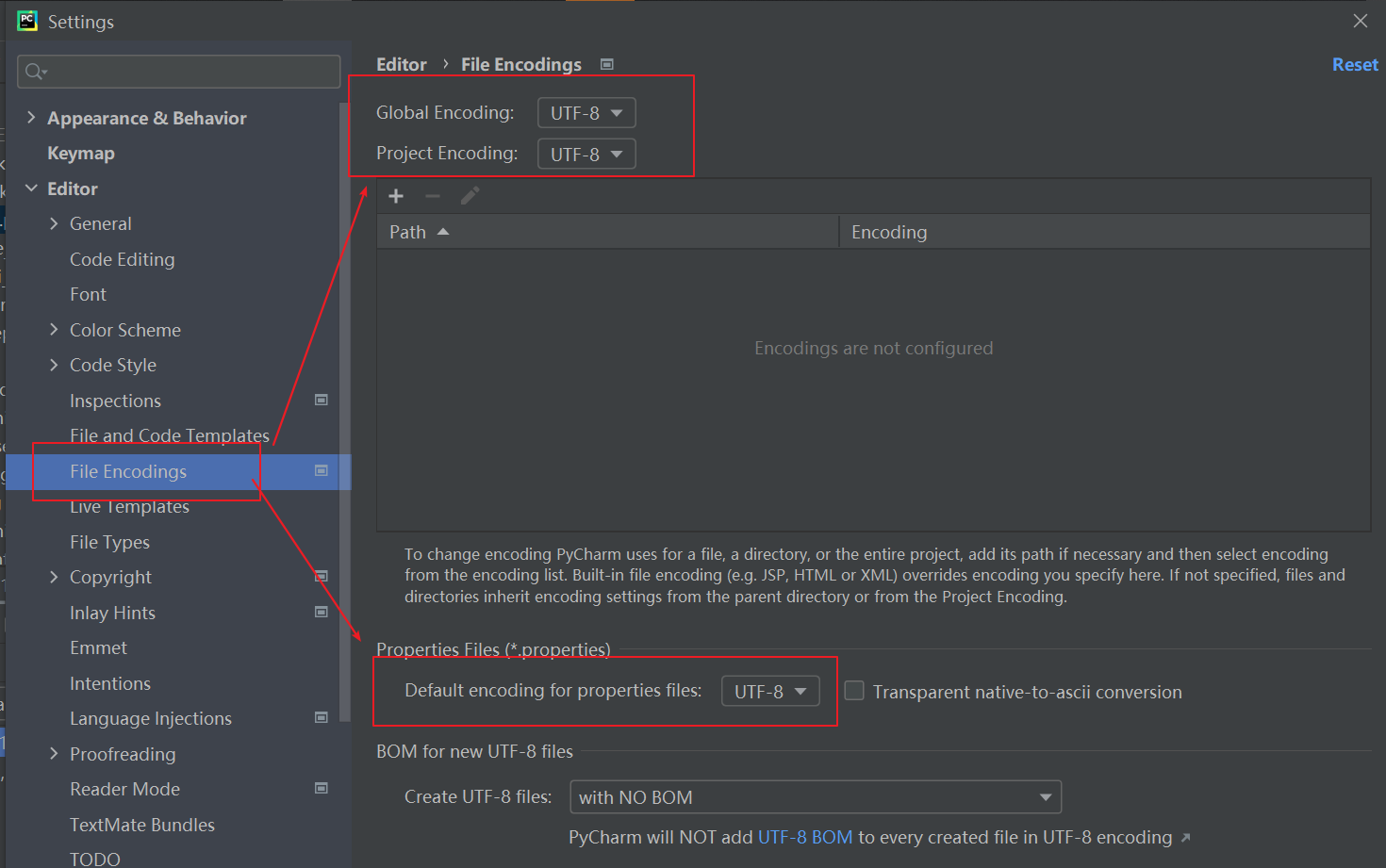Open TODO settings
This screenshot has height=868, width=1386.
point(95,859)
